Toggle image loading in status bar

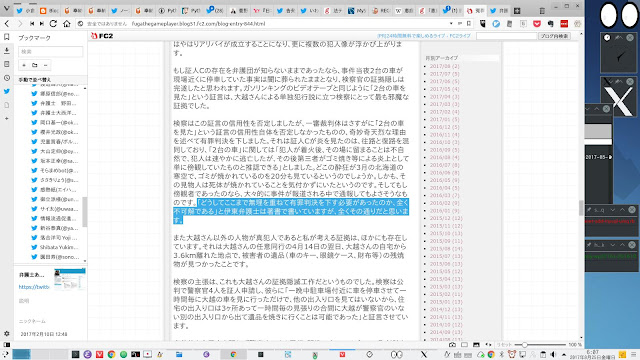(476, 345)
